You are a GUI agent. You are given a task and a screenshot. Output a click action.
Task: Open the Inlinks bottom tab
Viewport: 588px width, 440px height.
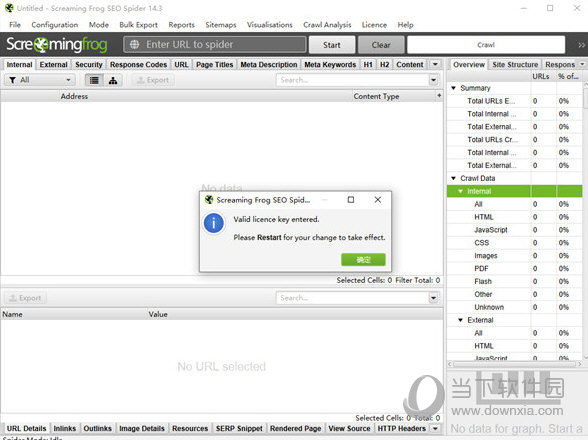coord(64,428)
